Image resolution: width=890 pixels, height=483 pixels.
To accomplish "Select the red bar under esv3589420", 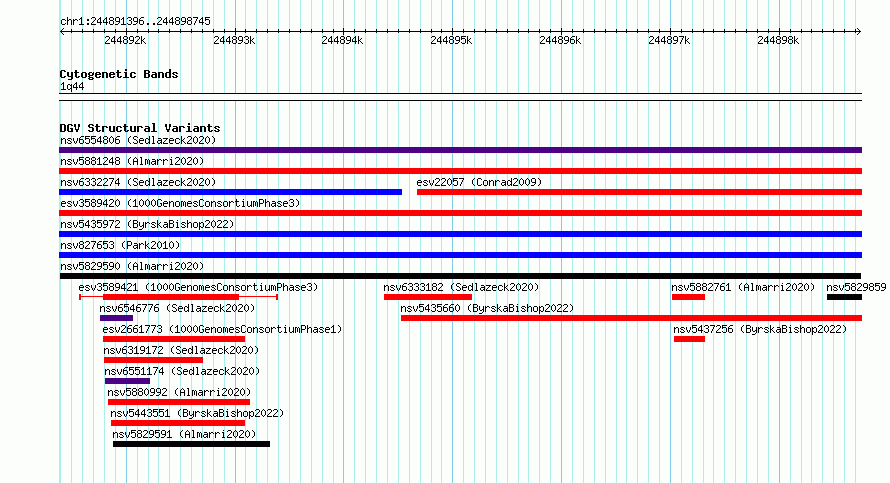I will coord(460,213).
